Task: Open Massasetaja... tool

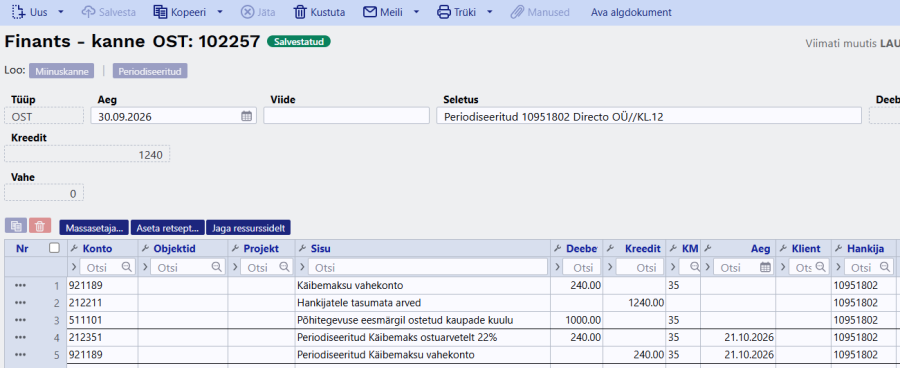Action: pyautogui.click(x=95, y=228)
